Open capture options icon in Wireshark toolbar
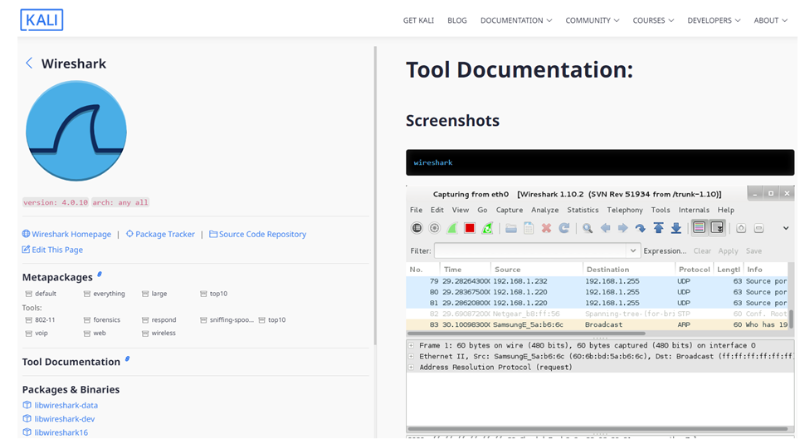 (x=434, y=228)
